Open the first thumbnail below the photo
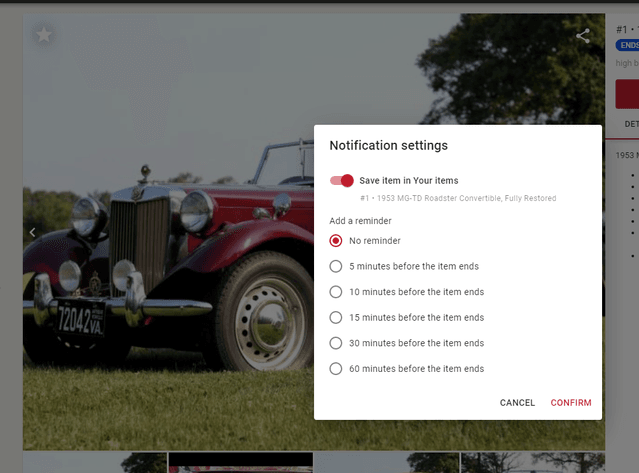639x473 pixels. coord(95,462)
